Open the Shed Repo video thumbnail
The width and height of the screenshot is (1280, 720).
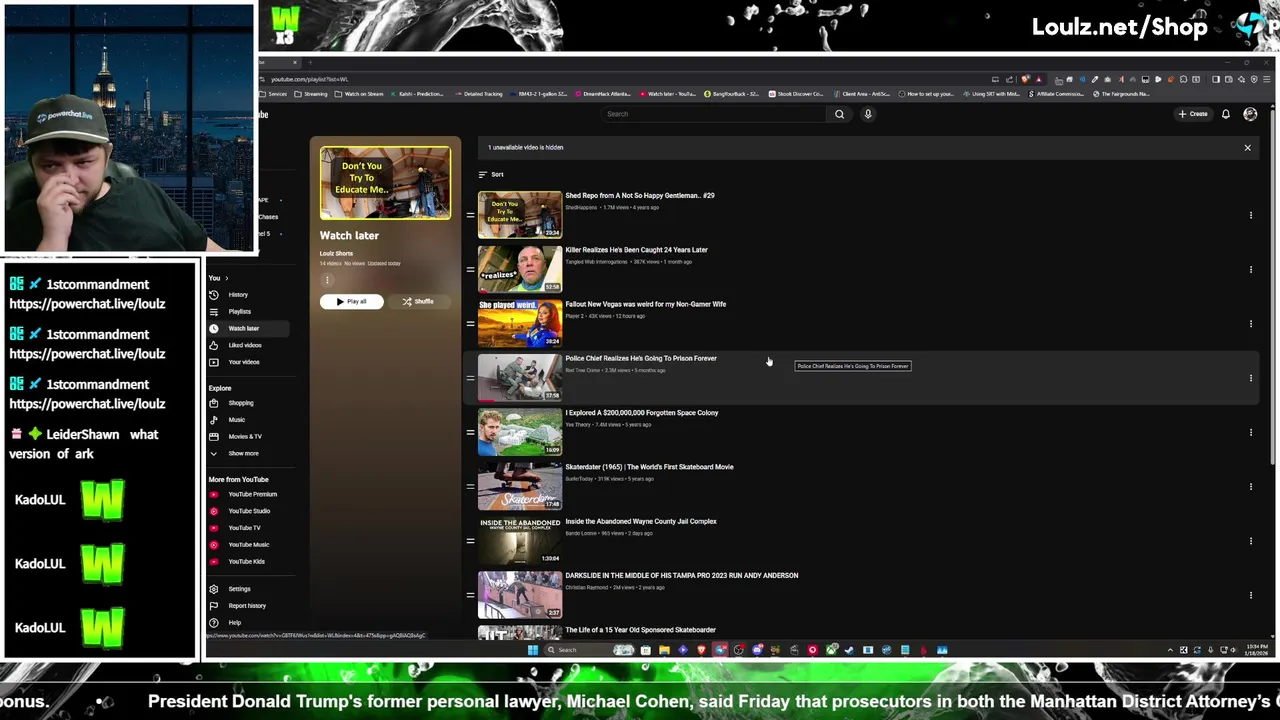point(520,214)
